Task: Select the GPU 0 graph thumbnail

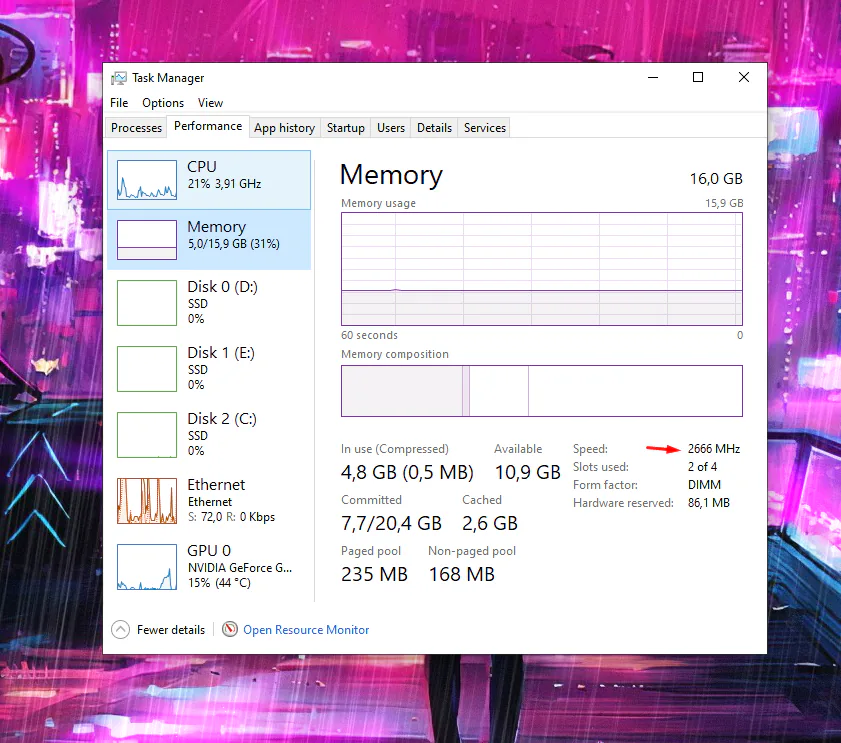Action: [147, 567]
